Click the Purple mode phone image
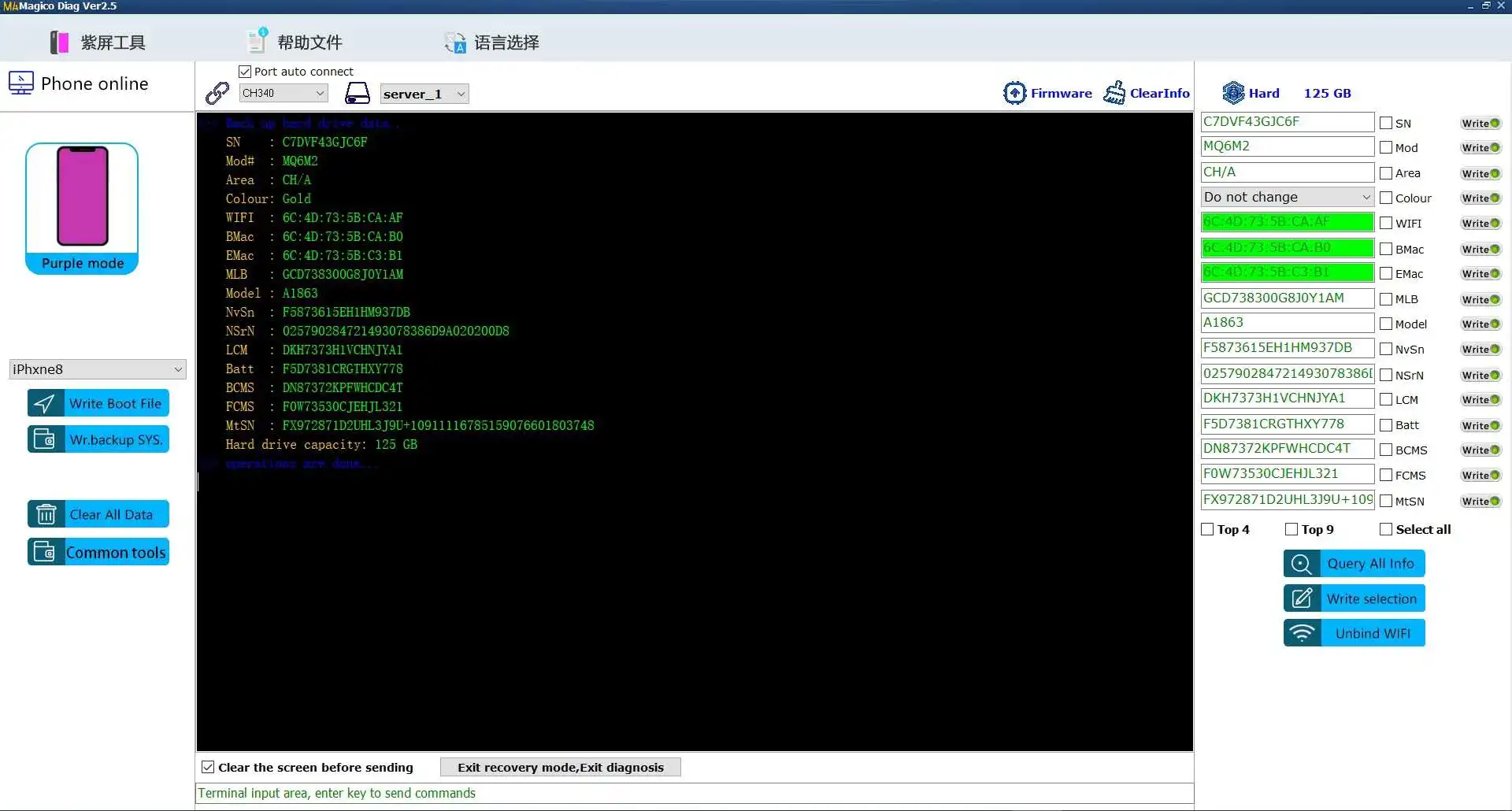This screenshot has width=1512, height=811. [x=82, y=198]
